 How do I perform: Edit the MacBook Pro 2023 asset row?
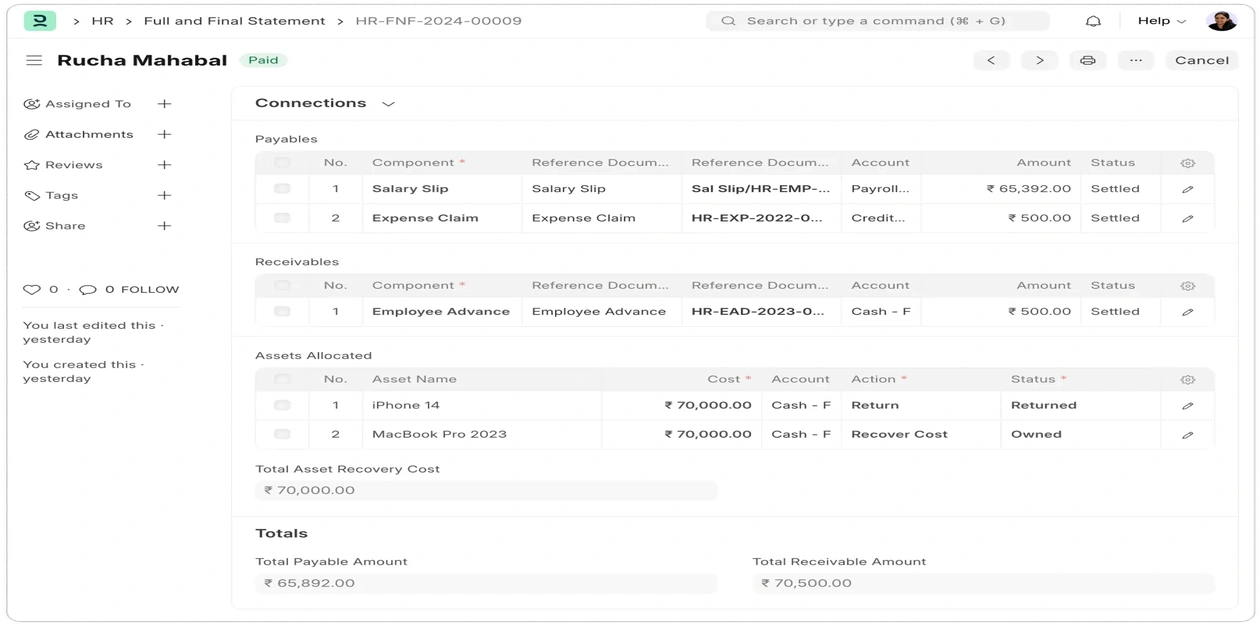click(1187, 435)
